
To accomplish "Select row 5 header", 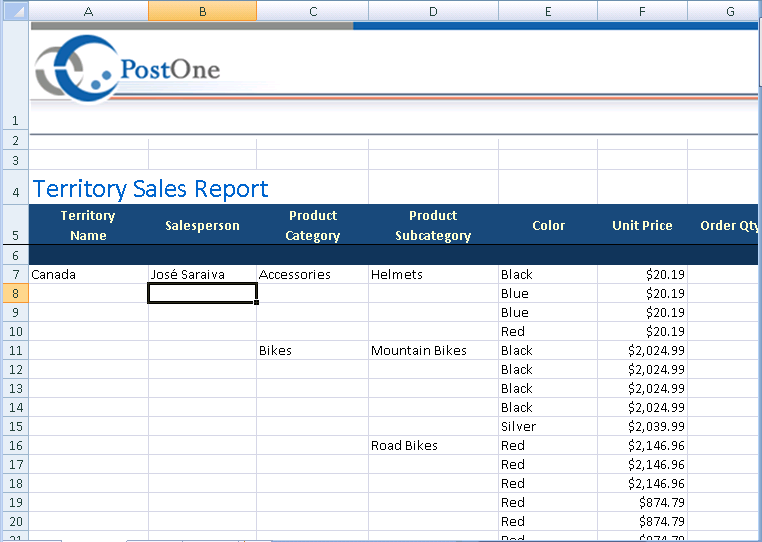I will 16,225.
